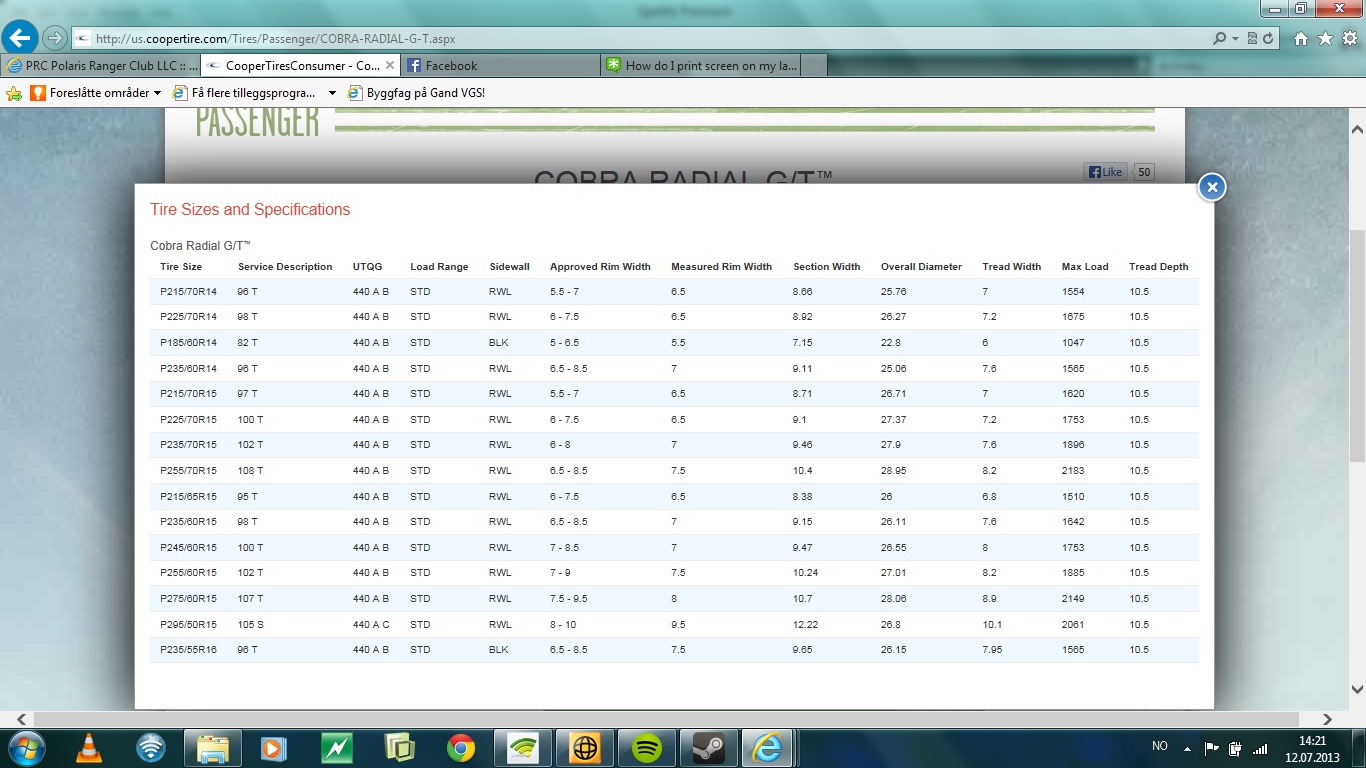1366x768 pixels.
Task: Go back using the browser back arrow
Action: point(21,38)
